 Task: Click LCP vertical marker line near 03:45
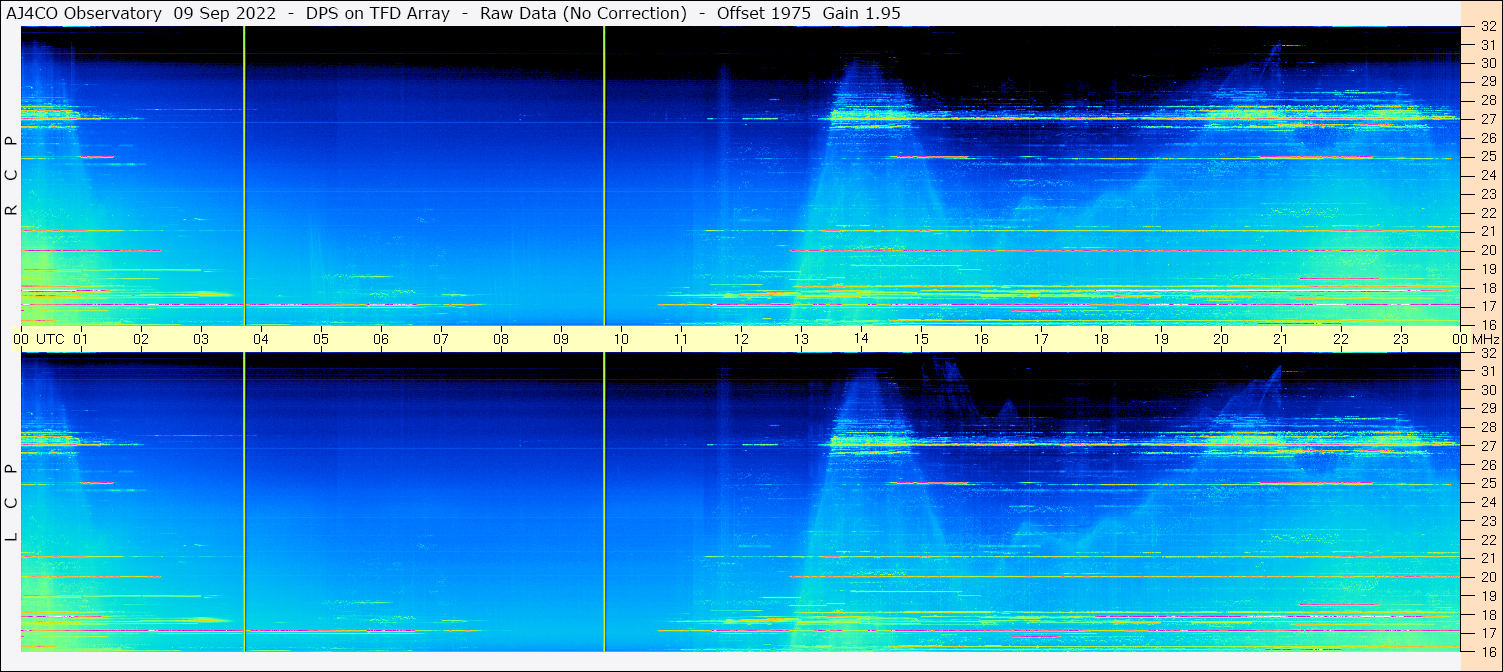coord(244,502)
